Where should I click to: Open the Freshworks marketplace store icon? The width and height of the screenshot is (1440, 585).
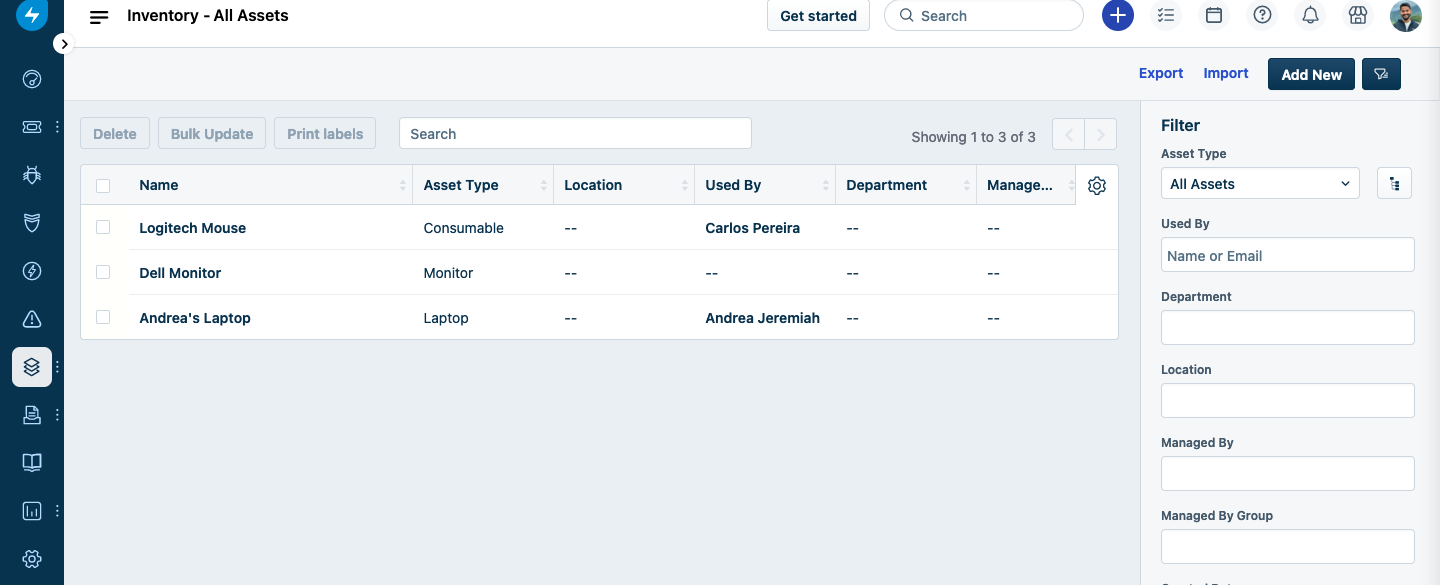tap(1357, 15)
